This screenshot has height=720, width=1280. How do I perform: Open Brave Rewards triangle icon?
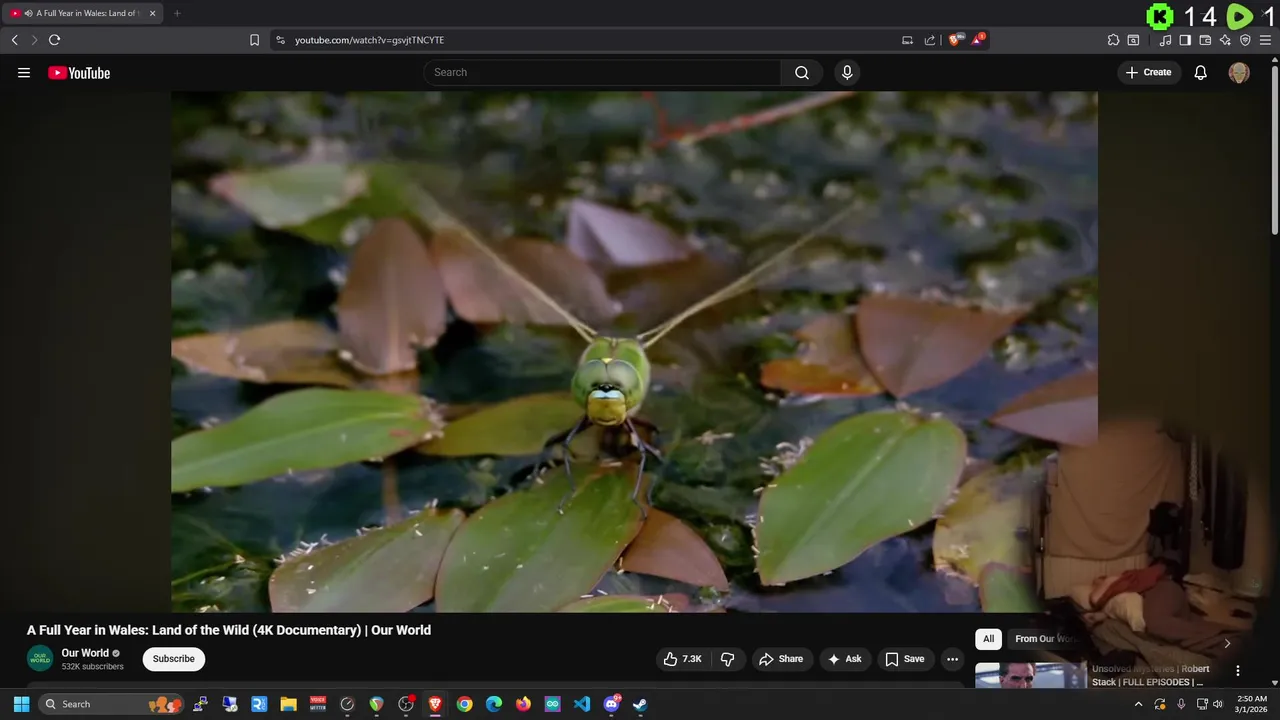[979, 40]
